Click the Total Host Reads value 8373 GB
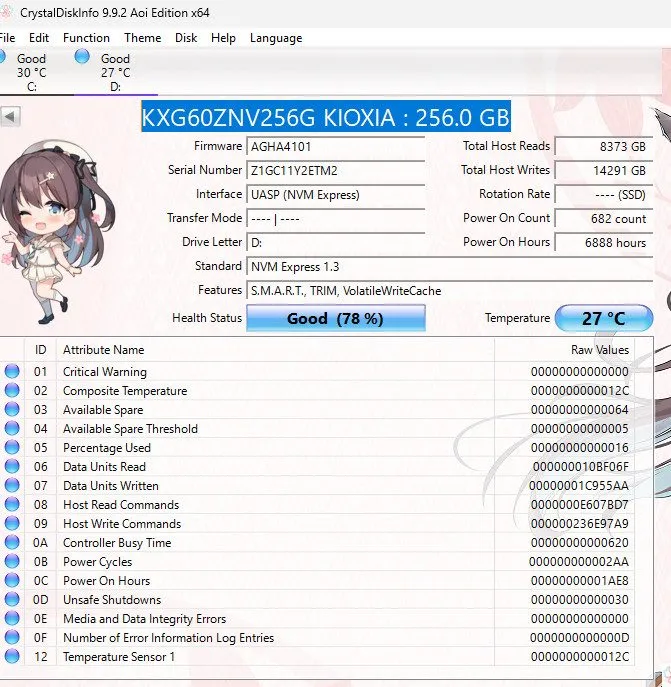This screenshot has height=687, width=671. (604, 147)
